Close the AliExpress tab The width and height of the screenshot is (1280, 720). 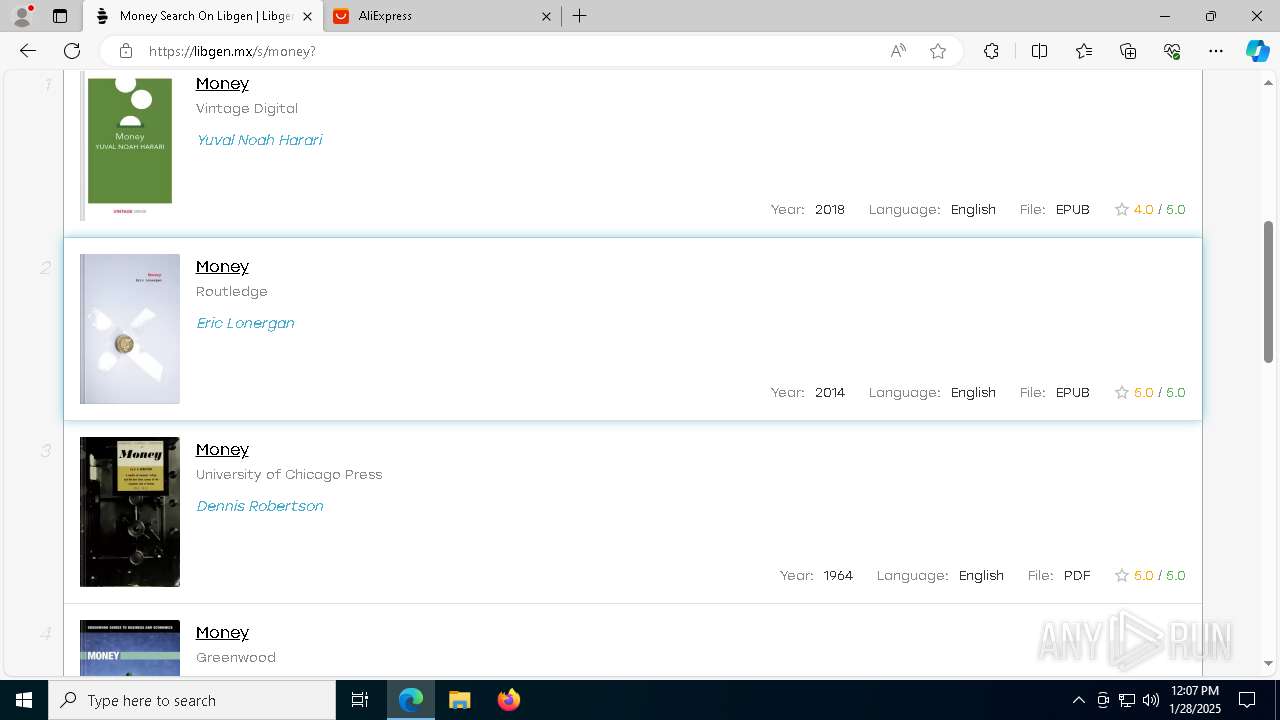coord(546,16)
